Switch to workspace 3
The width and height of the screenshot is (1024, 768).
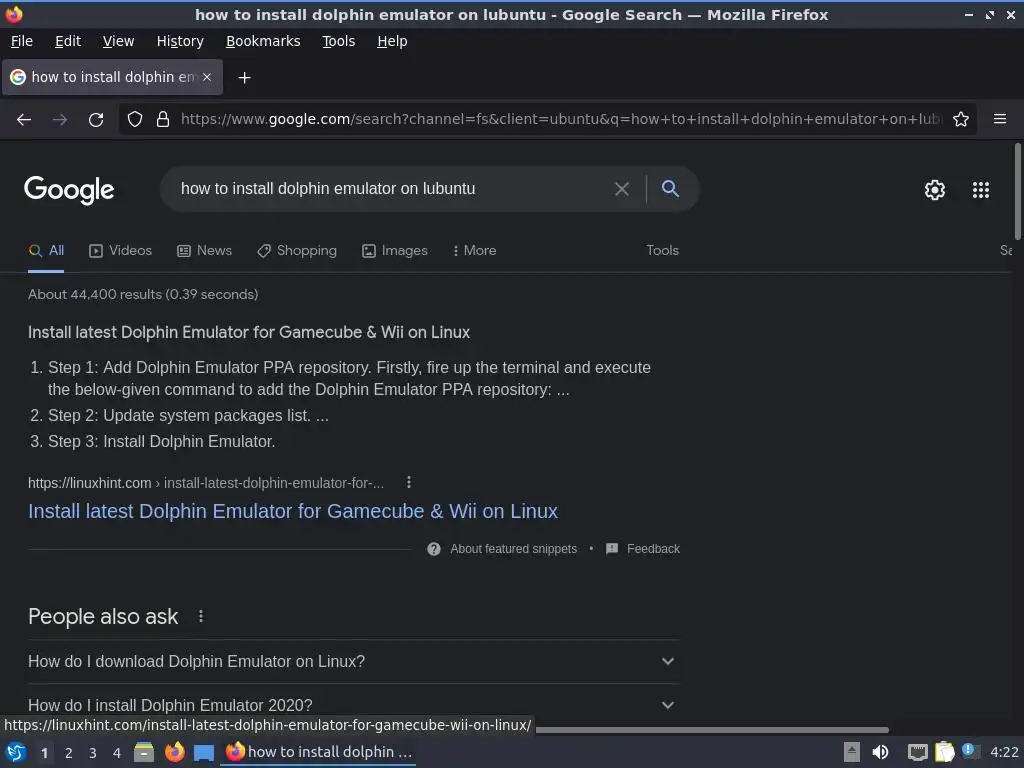[93, 753]
